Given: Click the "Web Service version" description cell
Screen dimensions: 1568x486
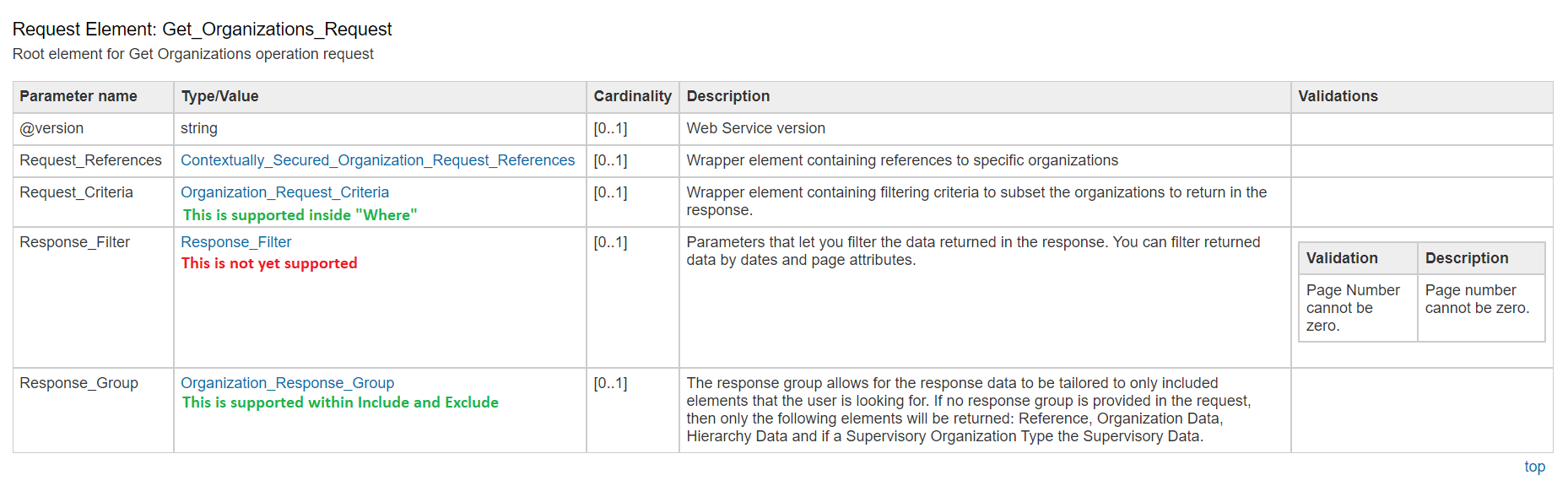Looking at the screenshot, I should click(x=755, y=128).
